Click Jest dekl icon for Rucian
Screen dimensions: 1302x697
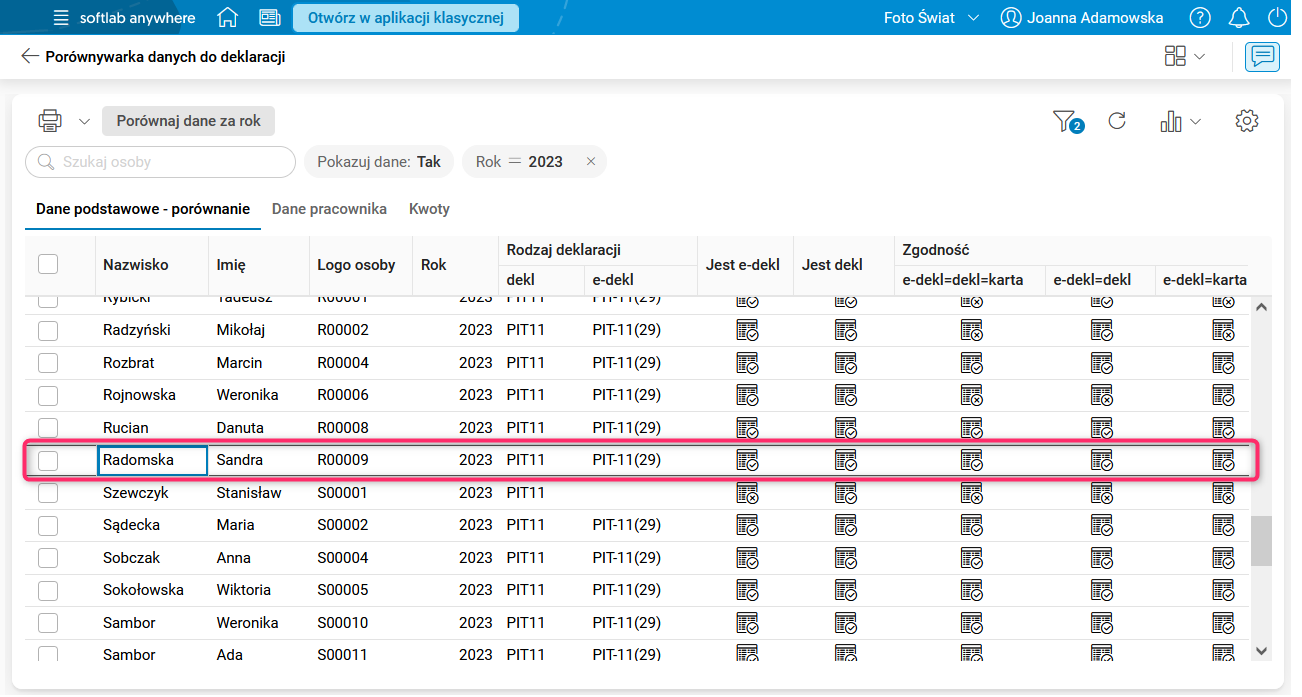pyautogui.click(x=846, y=428)
